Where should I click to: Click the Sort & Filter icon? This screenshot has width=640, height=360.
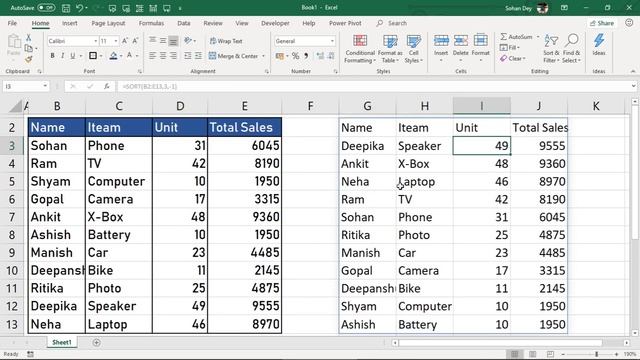[x=551, y=41]
